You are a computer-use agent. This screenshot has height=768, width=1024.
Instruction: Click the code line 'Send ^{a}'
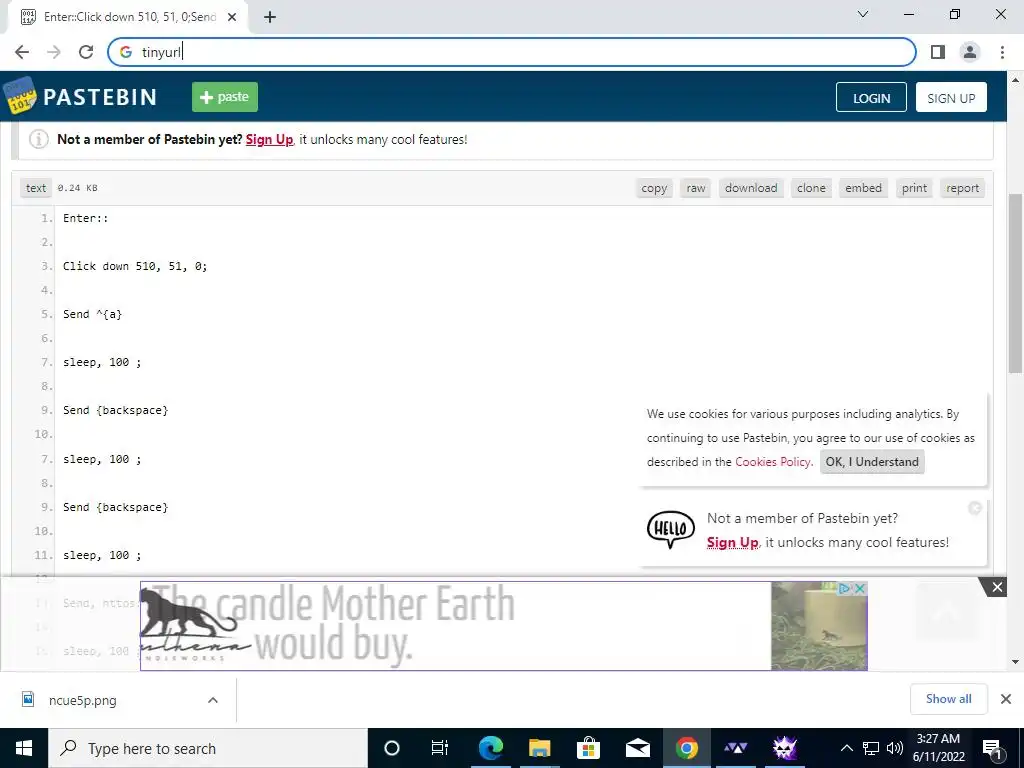click(x=93, y=314)
